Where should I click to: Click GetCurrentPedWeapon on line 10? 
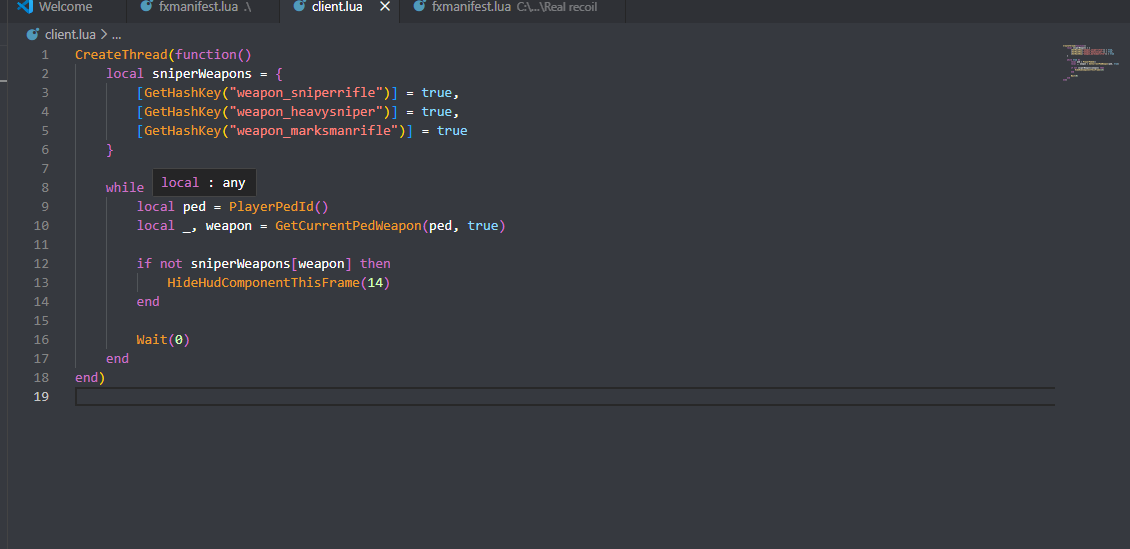pyautogui.click(x=348, y=226)
